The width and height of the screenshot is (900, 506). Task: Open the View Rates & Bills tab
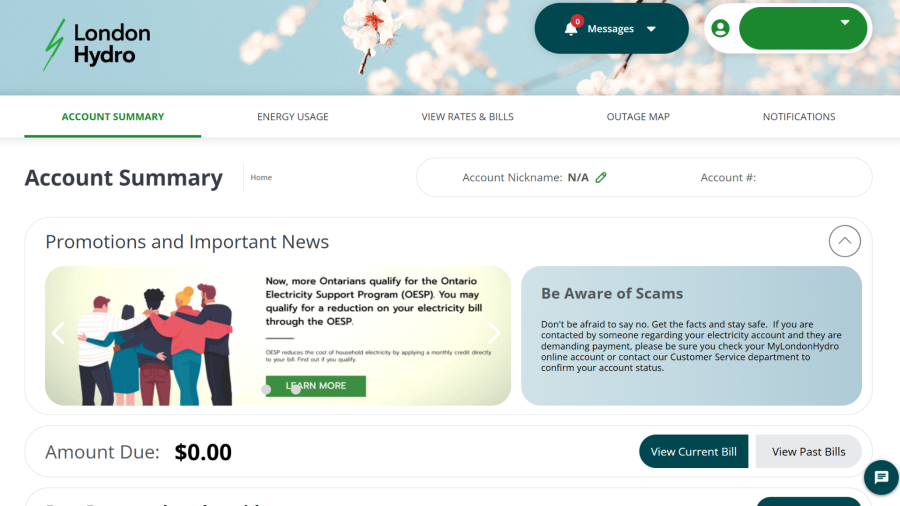(467, 116)
